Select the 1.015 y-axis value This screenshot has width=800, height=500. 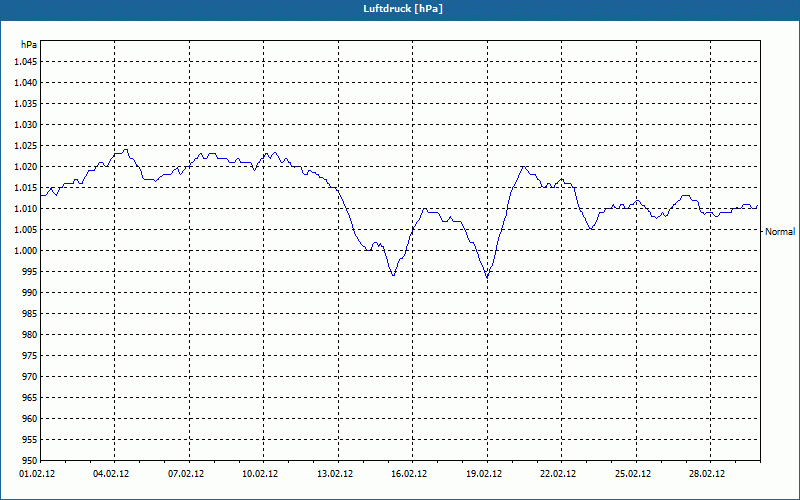27,188
